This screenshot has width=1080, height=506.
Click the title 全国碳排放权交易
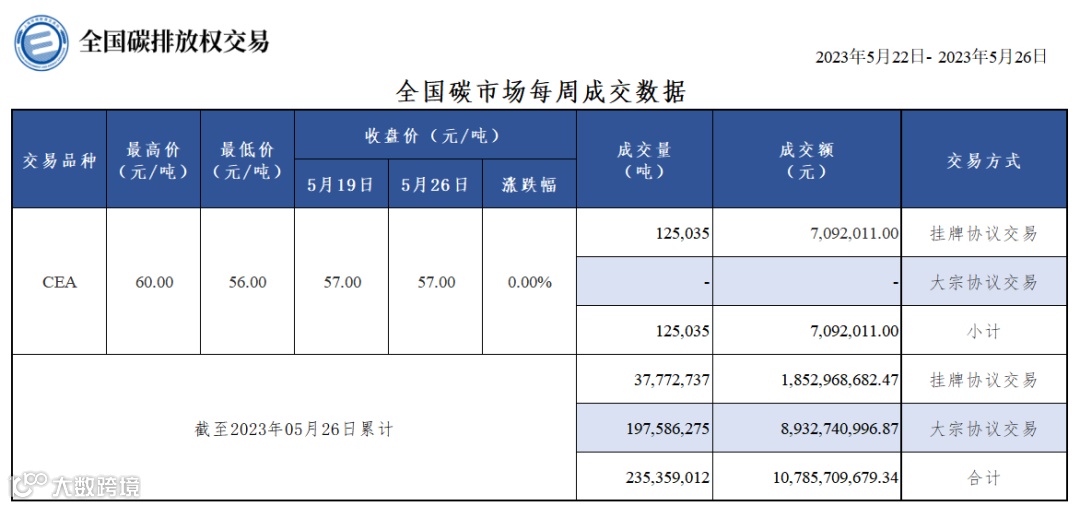pos(173,42)
